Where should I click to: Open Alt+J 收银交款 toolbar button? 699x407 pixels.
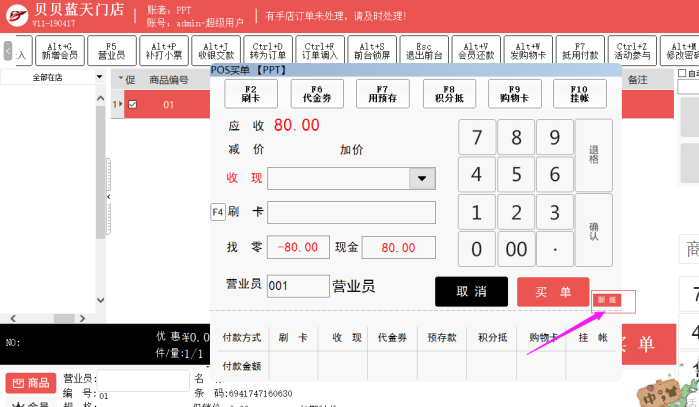coord(216,51)
